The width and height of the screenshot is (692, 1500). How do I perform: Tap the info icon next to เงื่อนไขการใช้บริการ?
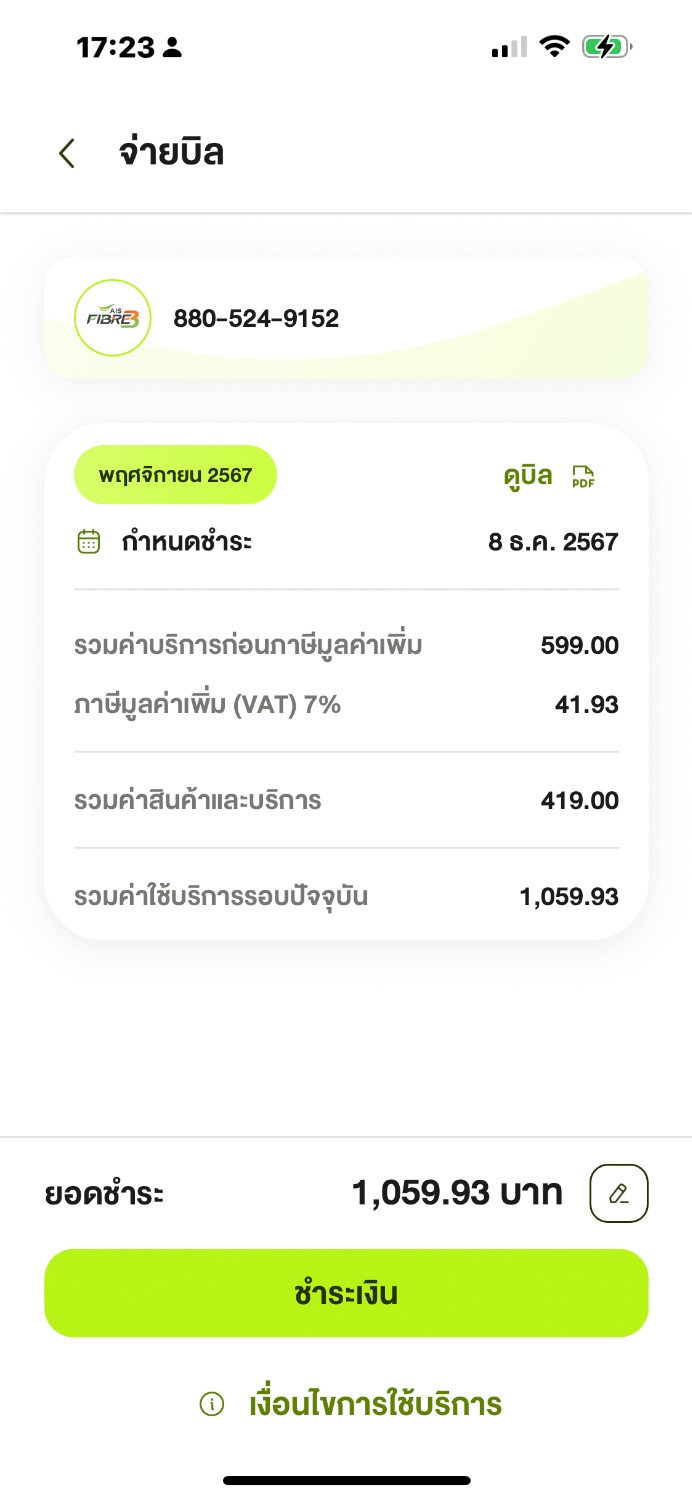point(212,1404)
